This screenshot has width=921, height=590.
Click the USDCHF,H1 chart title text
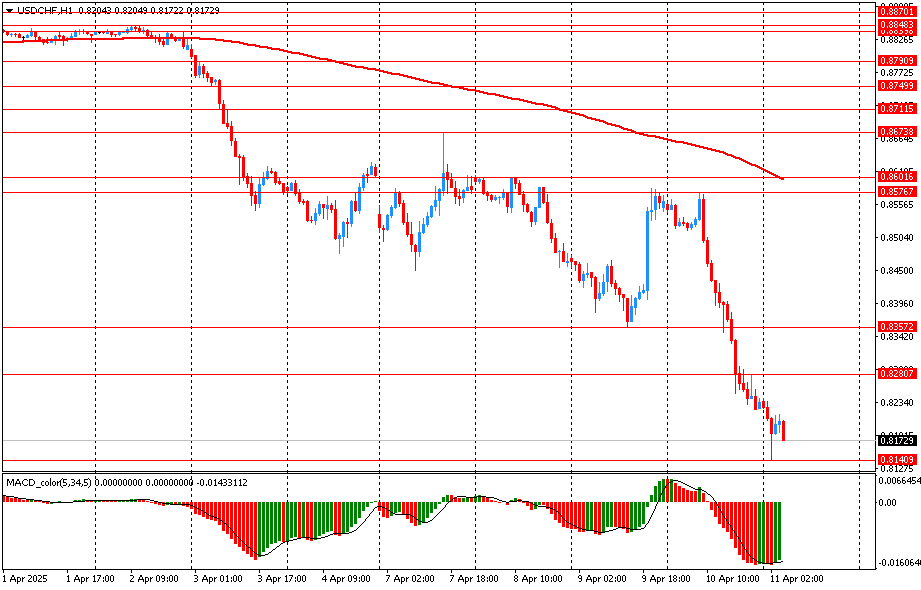point(44,9)
